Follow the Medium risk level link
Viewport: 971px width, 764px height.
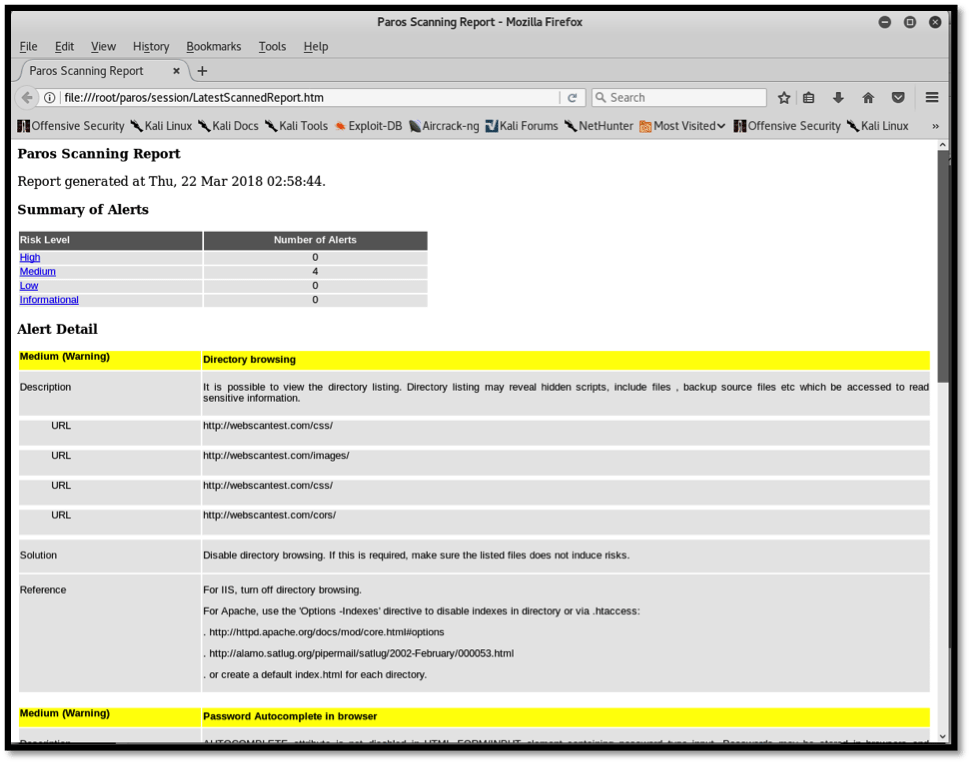pyautogui.click(x=38, y=272)
